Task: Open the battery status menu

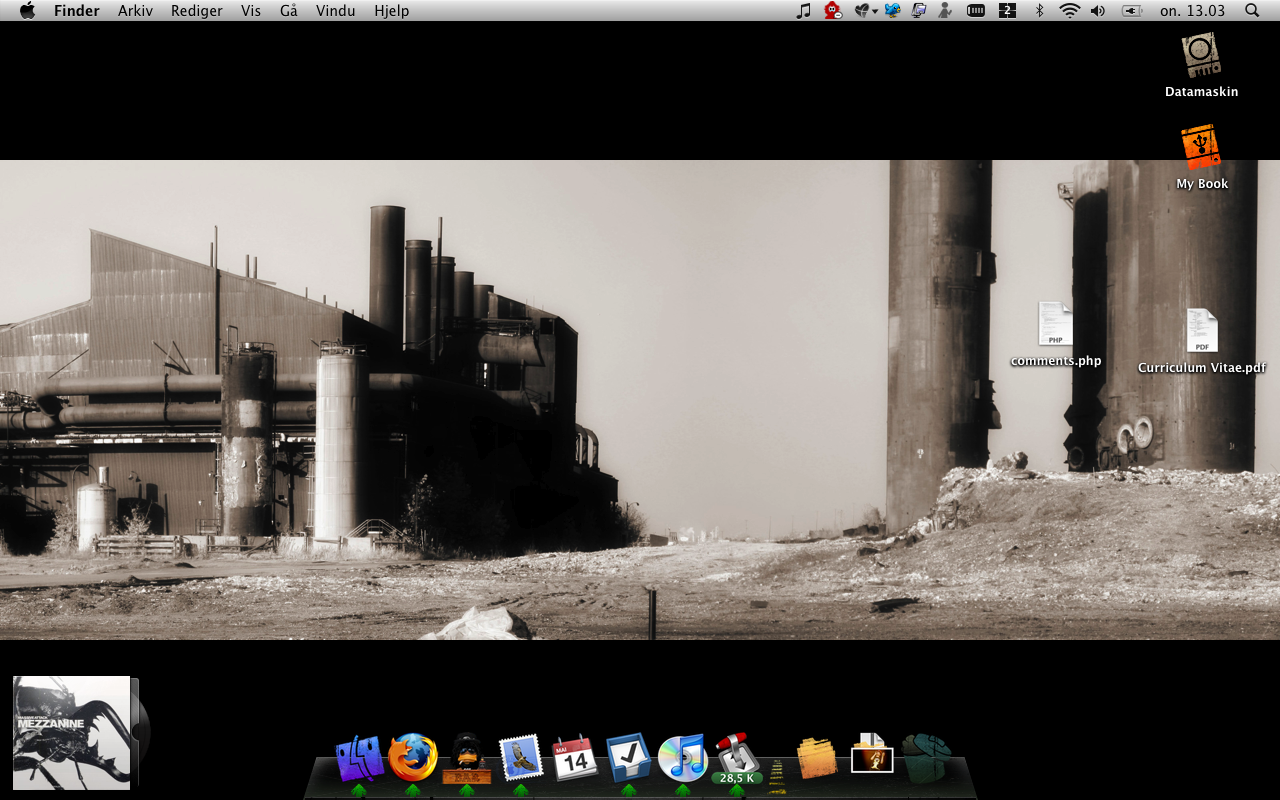Action: pyautogui.click(x=1131, y=11)
